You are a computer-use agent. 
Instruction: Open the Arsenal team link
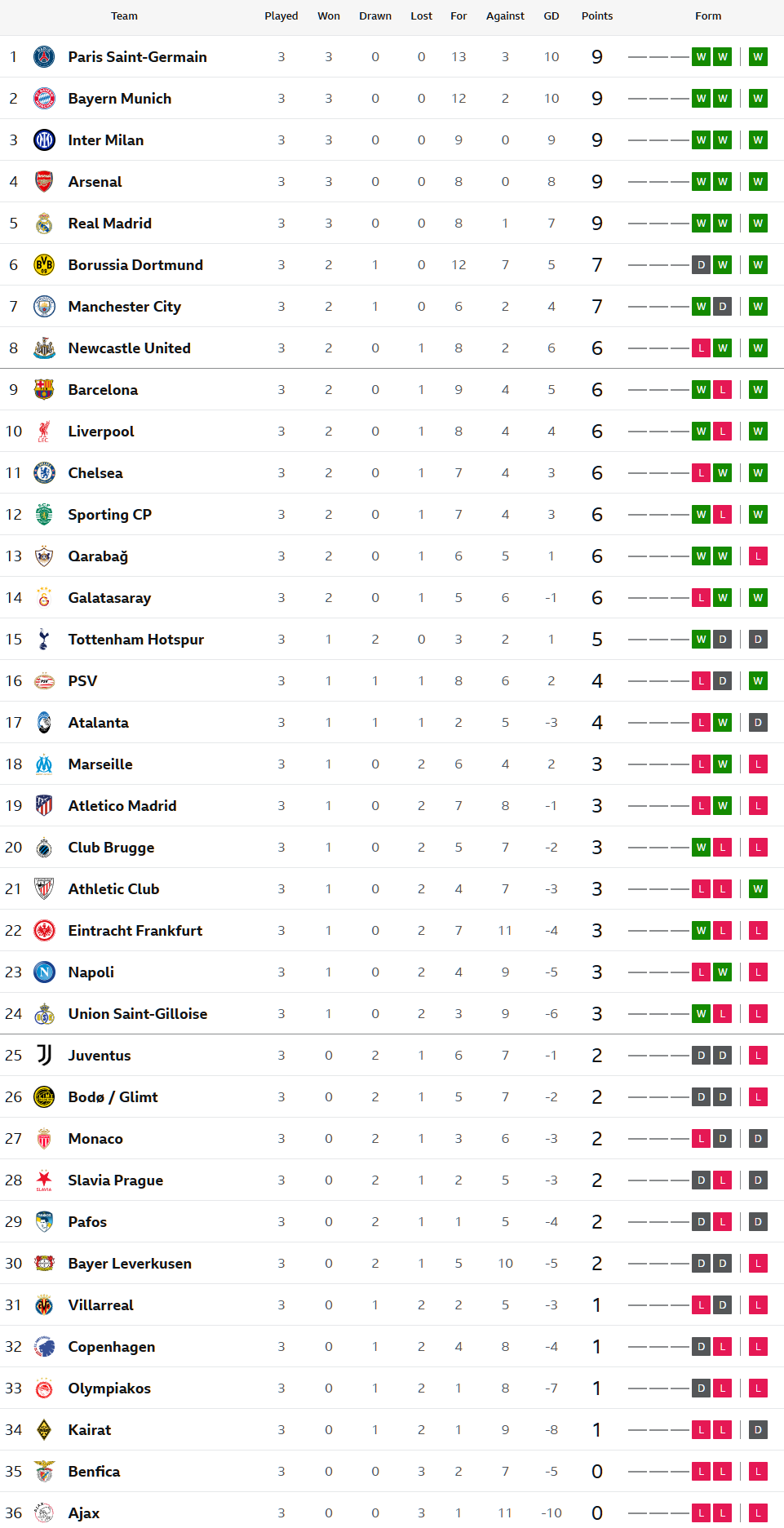coord(95,182)
